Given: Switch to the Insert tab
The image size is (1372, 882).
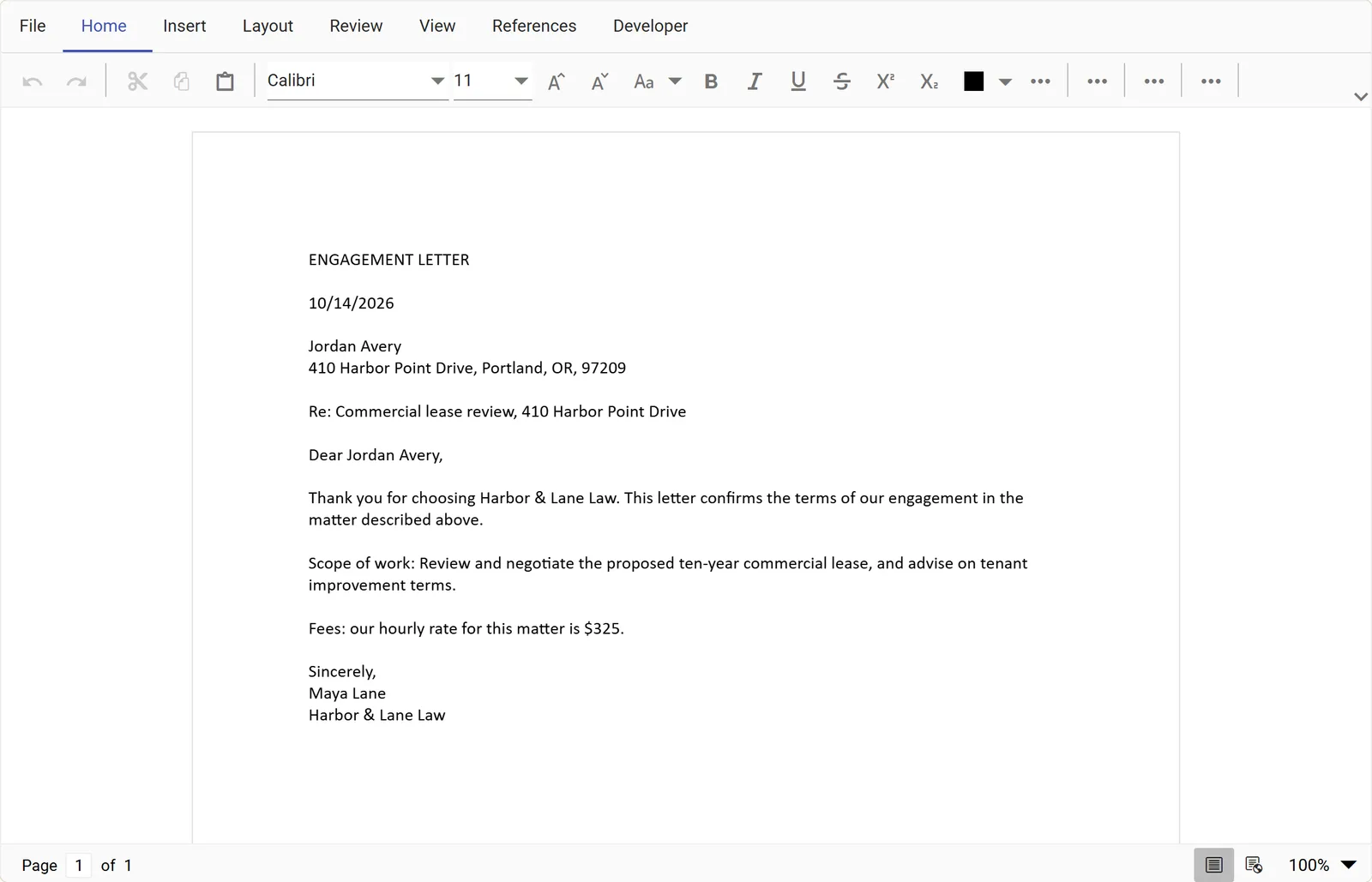Looking at the screenshot, I should 184,26.
